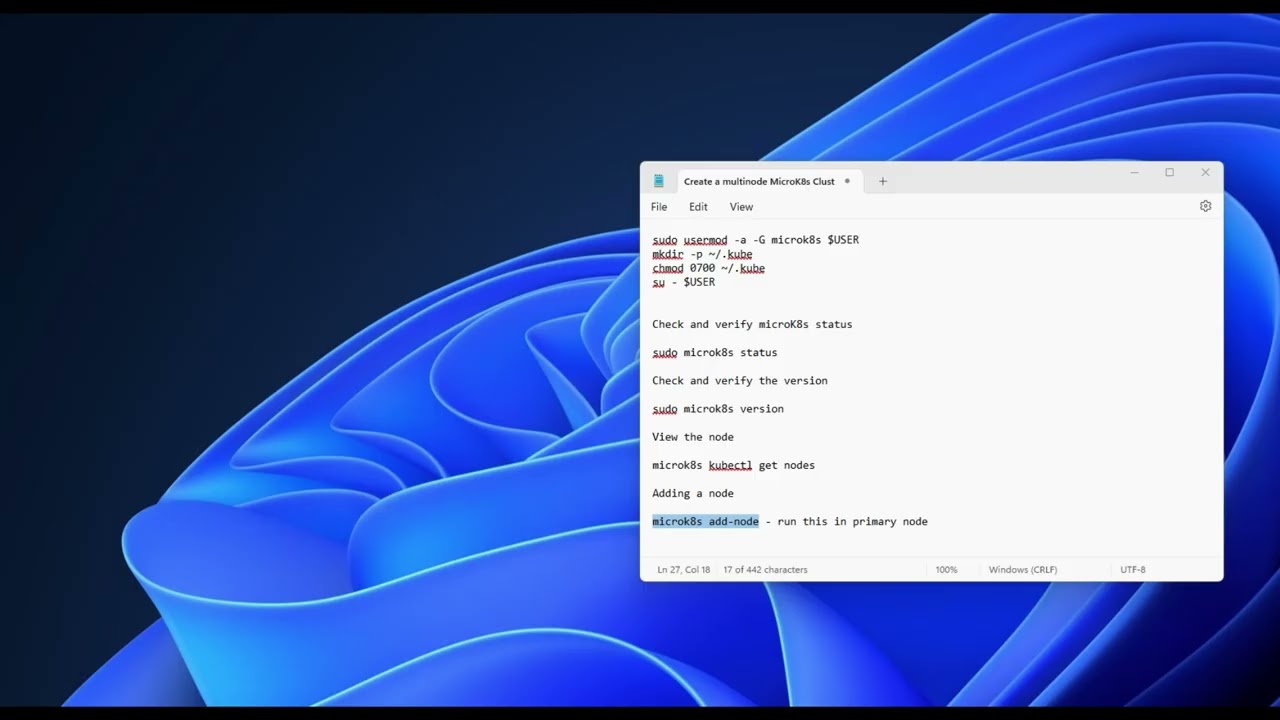Screen dimensions: 1280x720
Task: Click 'Ln 27, Col 18' in status bar
Action: [683, 570]
